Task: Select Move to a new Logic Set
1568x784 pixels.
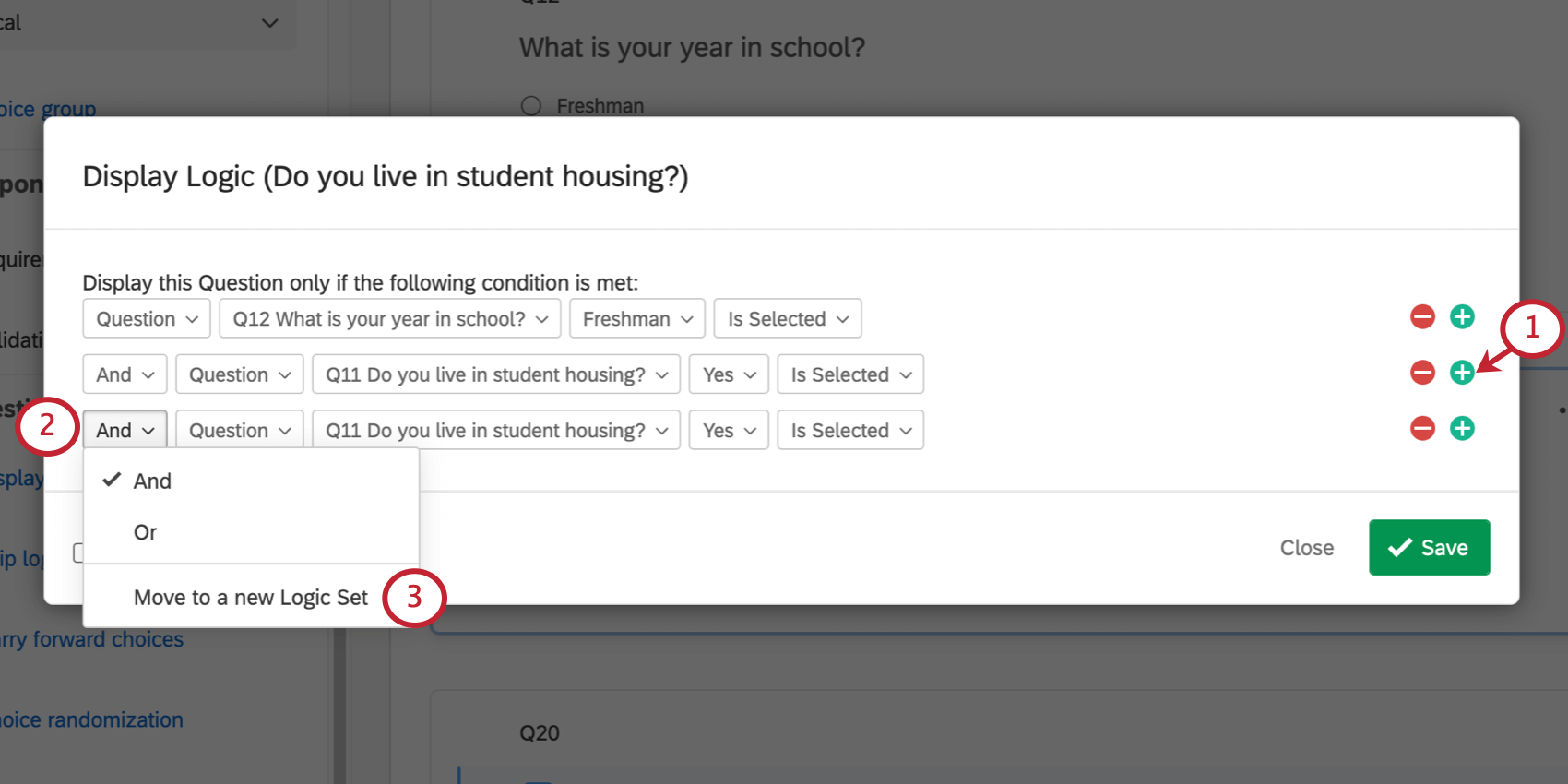Action: coord(250,598)
